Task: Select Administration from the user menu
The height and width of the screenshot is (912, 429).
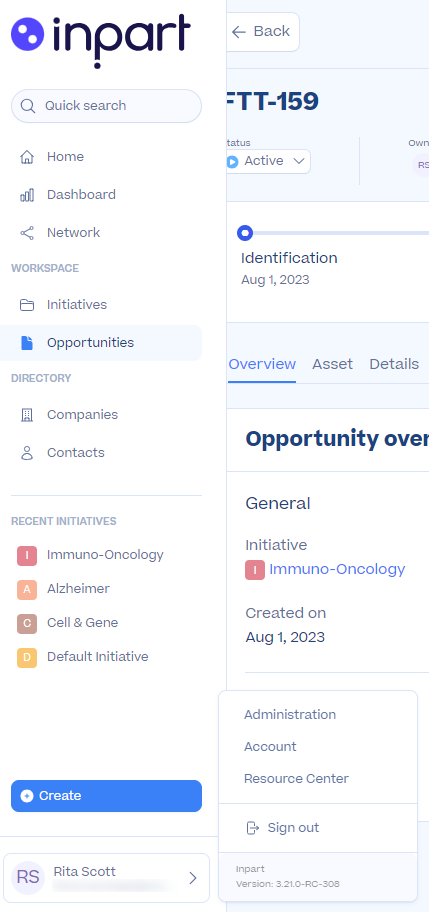Action: tap(290, 714)
